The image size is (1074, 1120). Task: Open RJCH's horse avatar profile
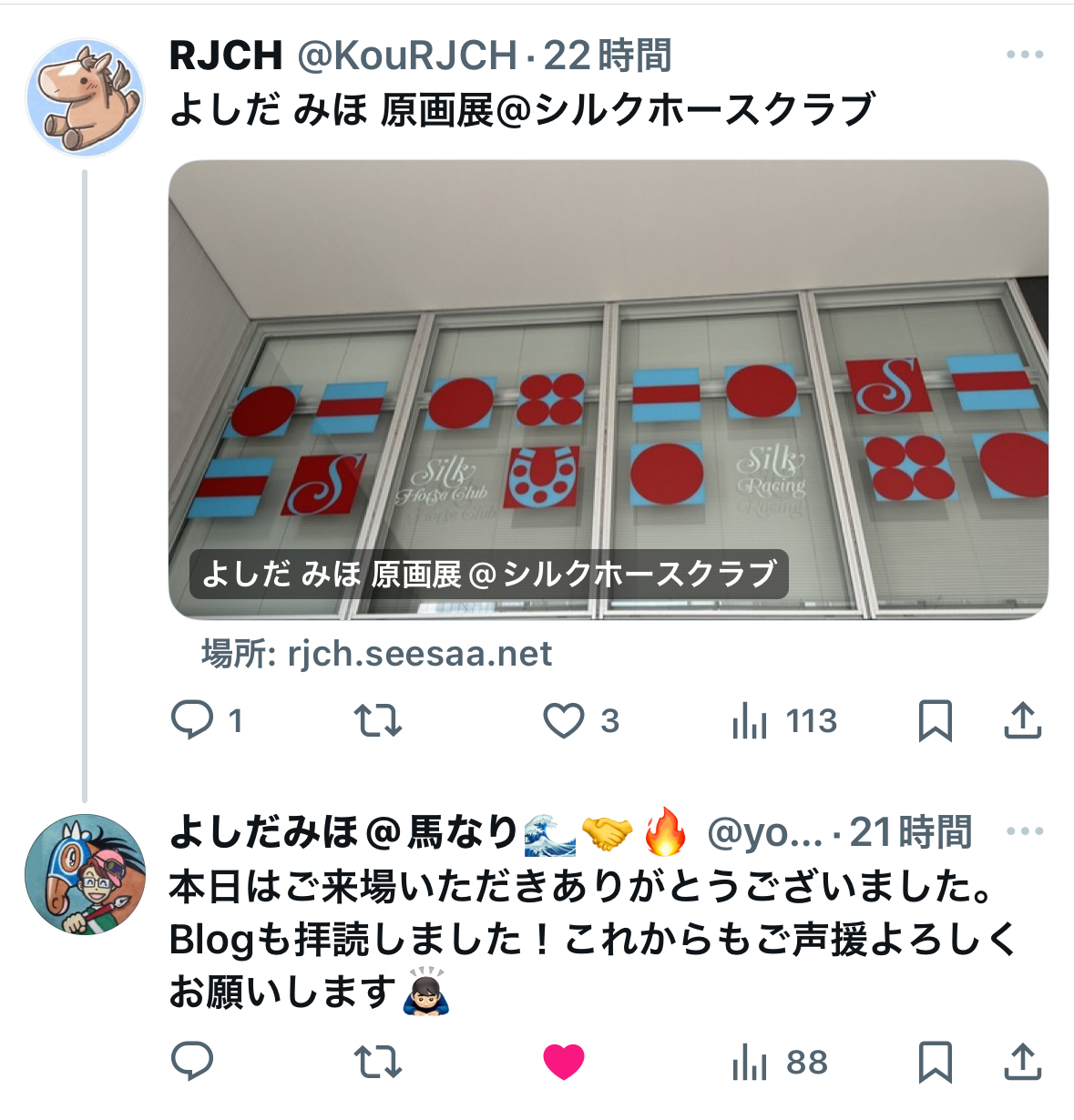tap(85, 97)
